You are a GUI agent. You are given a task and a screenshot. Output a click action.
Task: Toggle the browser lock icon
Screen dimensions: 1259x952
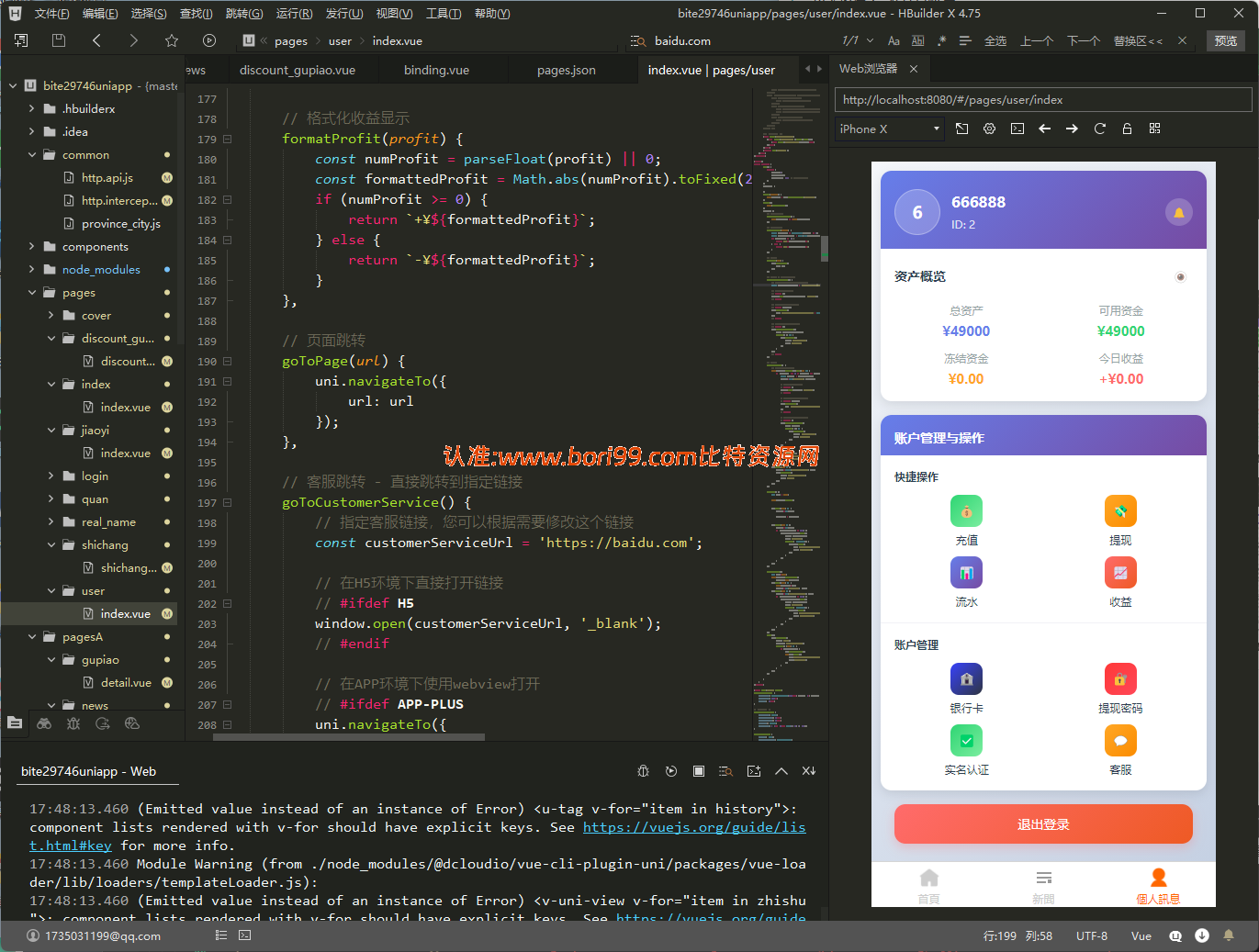pos(1127,129)
